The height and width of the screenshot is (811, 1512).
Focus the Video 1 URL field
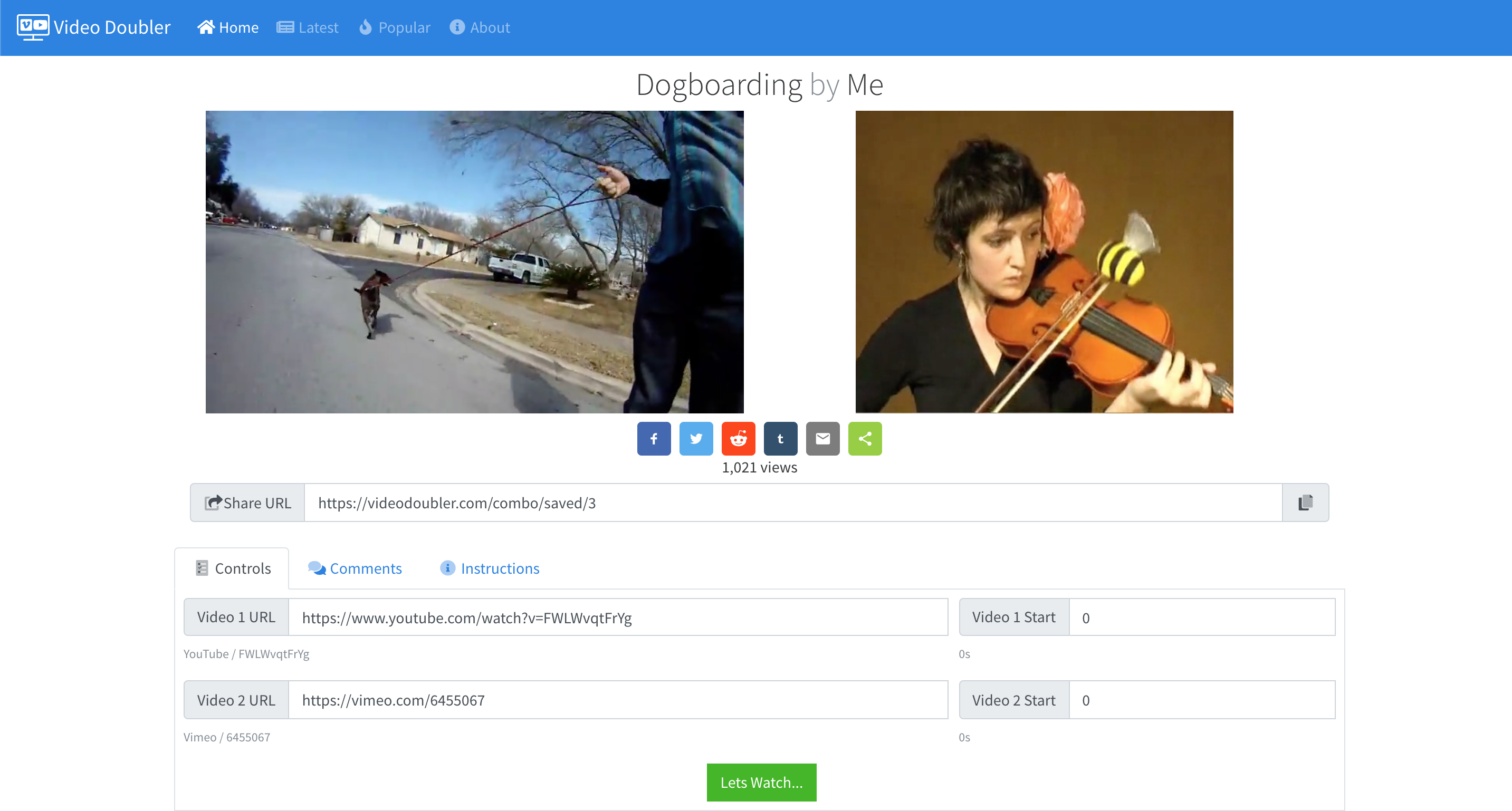point(617,617)
